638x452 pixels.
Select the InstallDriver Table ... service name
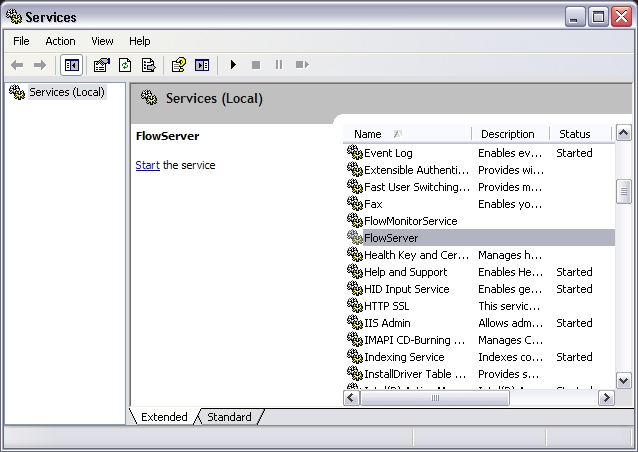tap(415, 374)
